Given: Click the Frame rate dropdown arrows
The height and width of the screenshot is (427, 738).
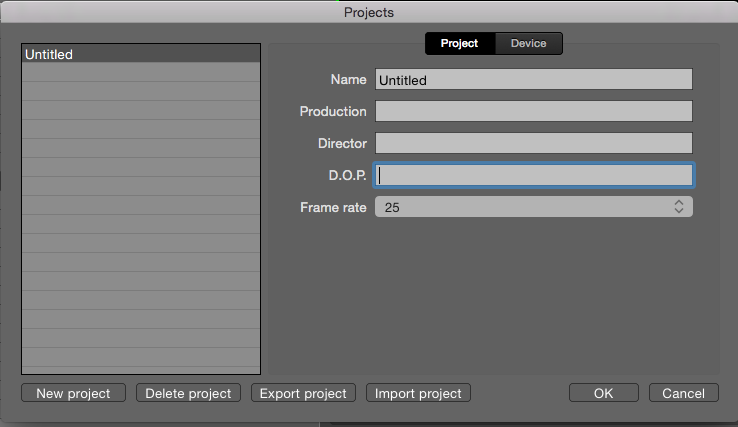Looking at the screenshot, I should pyautogui.click(x=679, y=207).
